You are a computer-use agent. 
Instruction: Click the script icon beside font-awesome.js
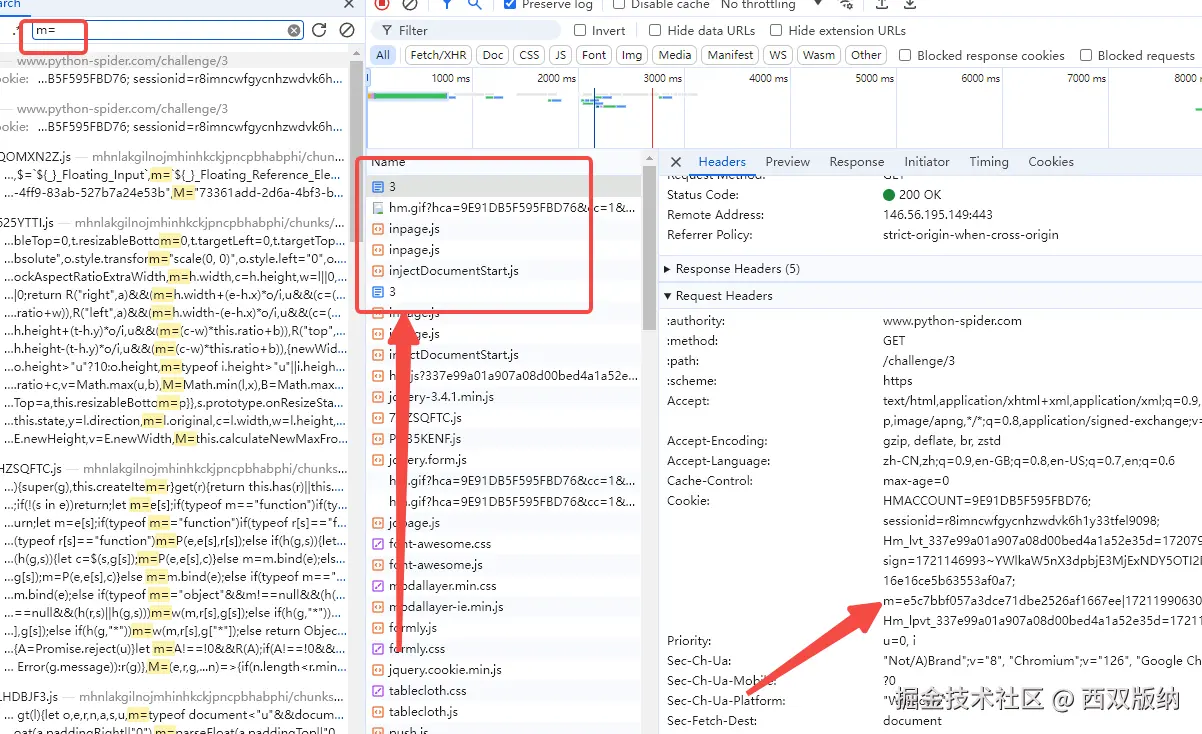pyautogui.click(x=378, y=565)
